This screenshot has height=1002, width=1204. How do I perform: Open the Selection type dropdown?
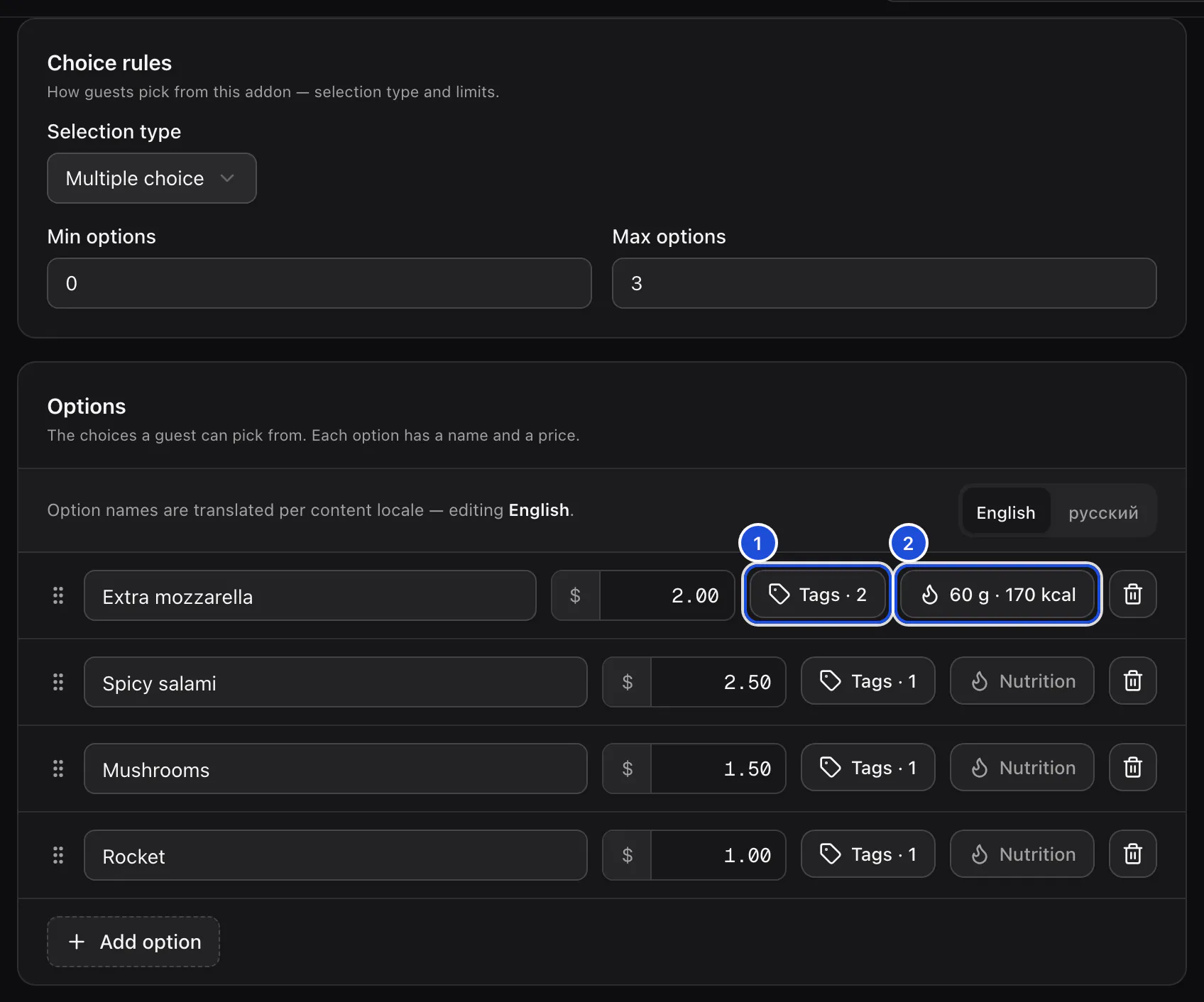(152, 178)
